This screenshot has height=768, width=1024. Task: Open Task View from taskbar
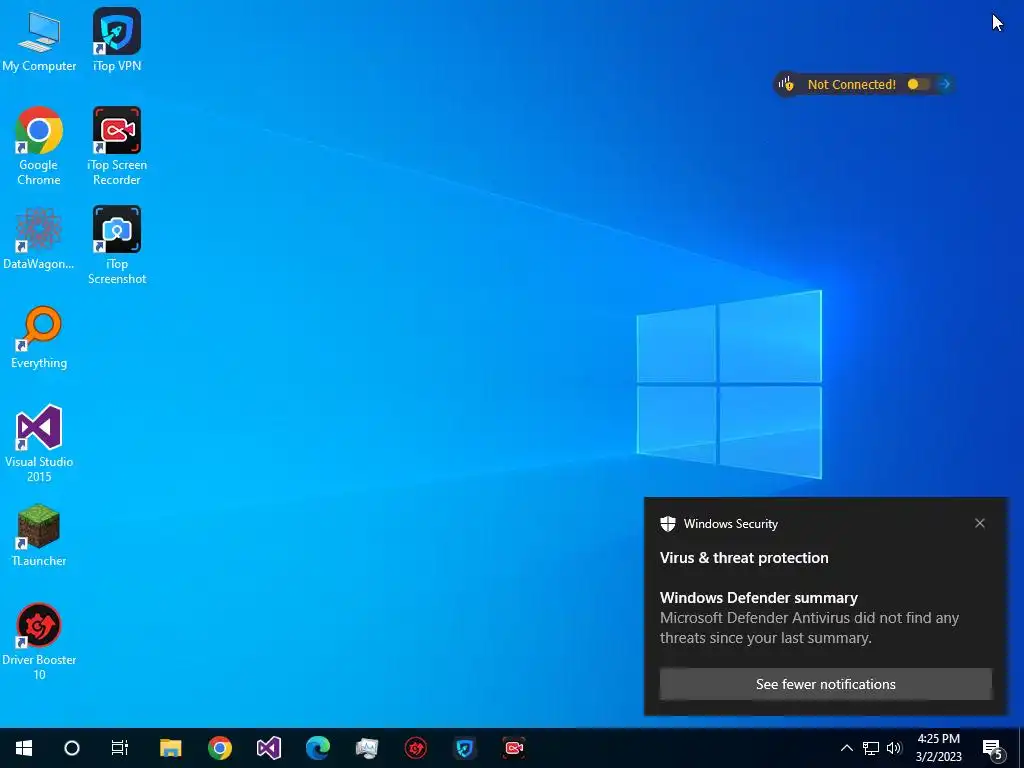(120, 748)
